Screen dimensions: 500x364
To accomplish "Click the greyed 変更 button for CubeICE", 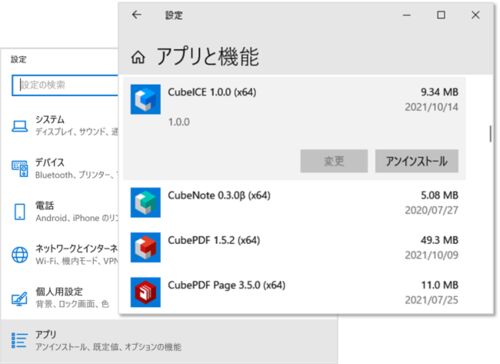I will (x=334, y=161).
